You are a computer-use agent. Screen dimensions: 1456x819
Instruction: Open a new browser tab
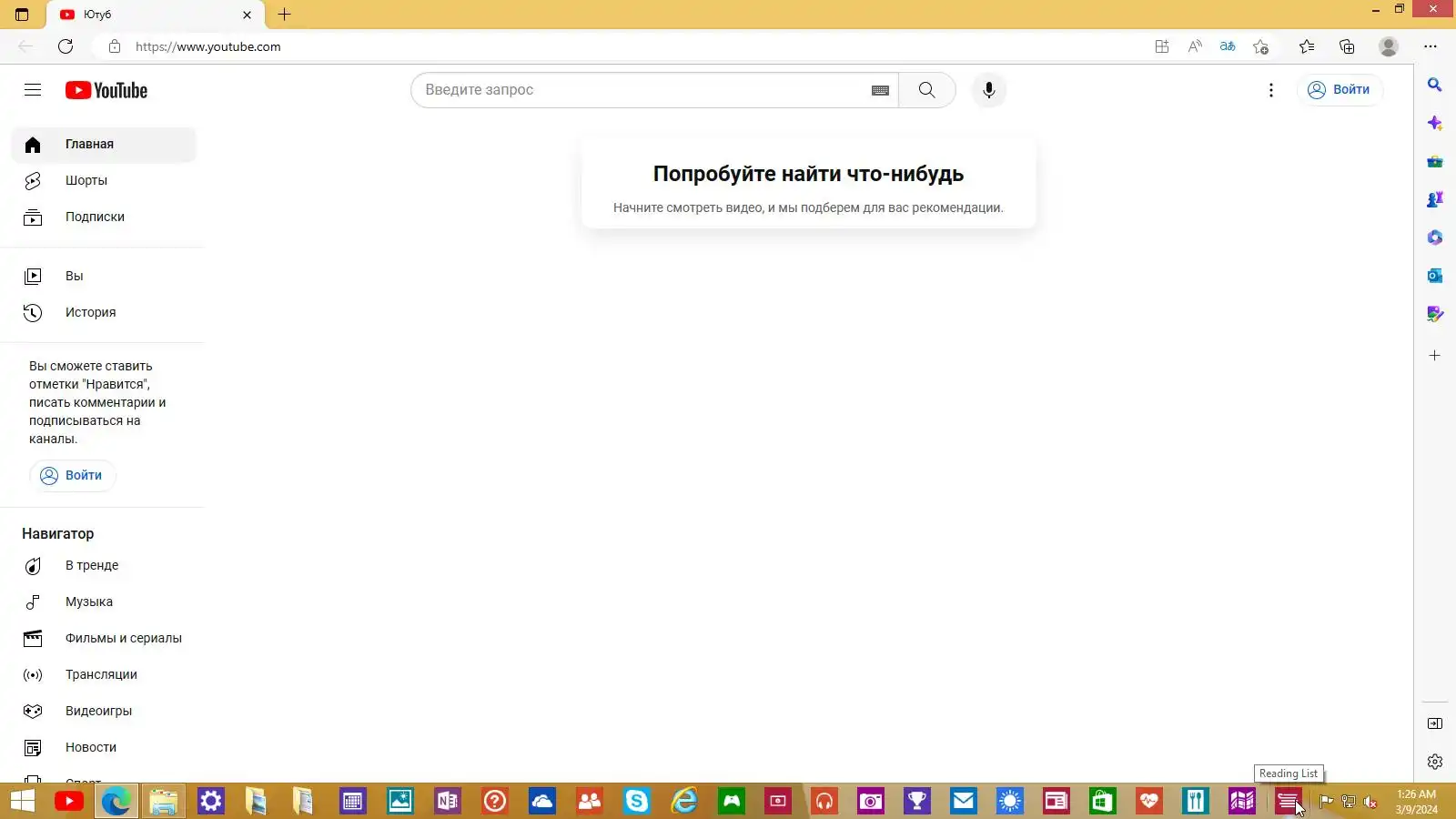coord(285,15)
